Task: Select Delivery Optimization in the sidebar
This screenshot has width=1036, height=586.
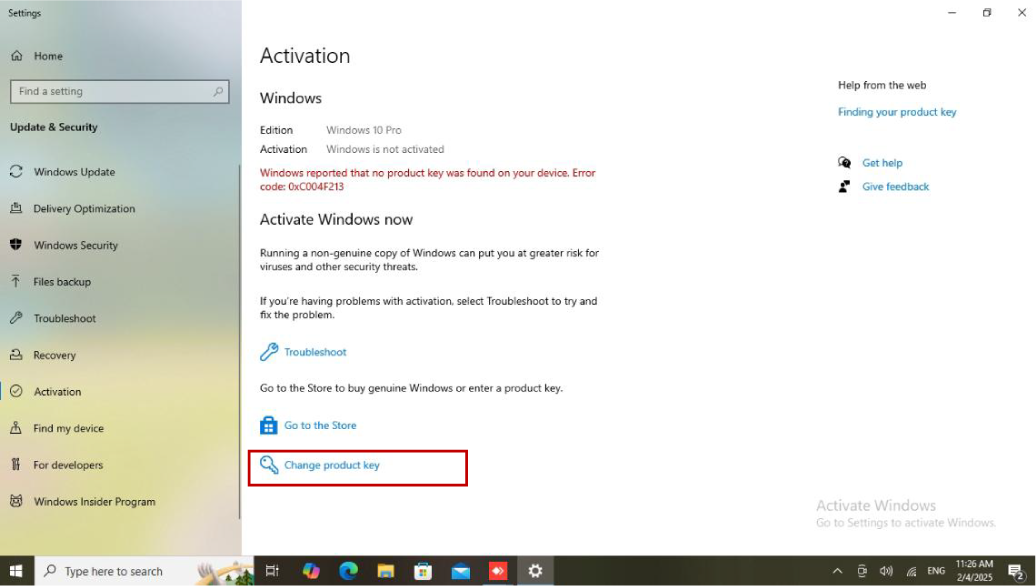Action: click(x=84, y=209)
